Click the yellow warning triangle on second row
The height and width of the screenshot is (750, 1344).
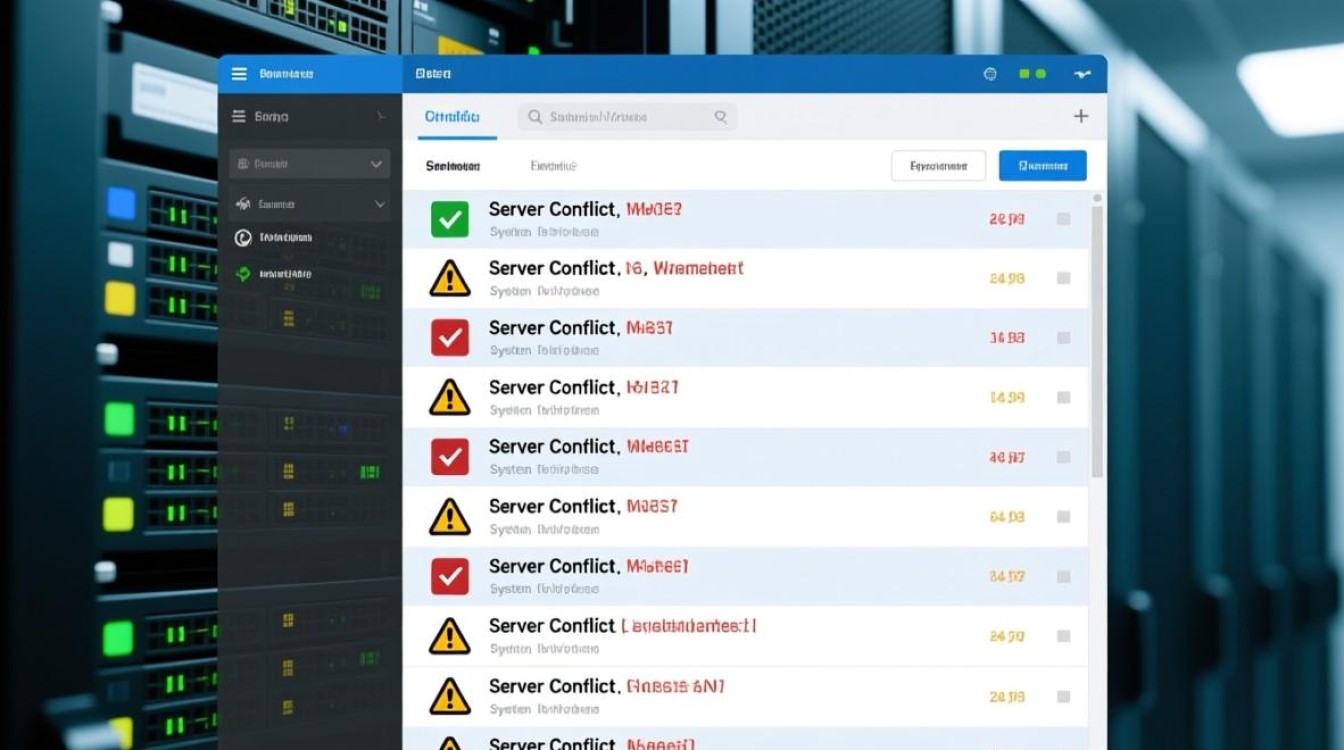click(x=450, y=279)
